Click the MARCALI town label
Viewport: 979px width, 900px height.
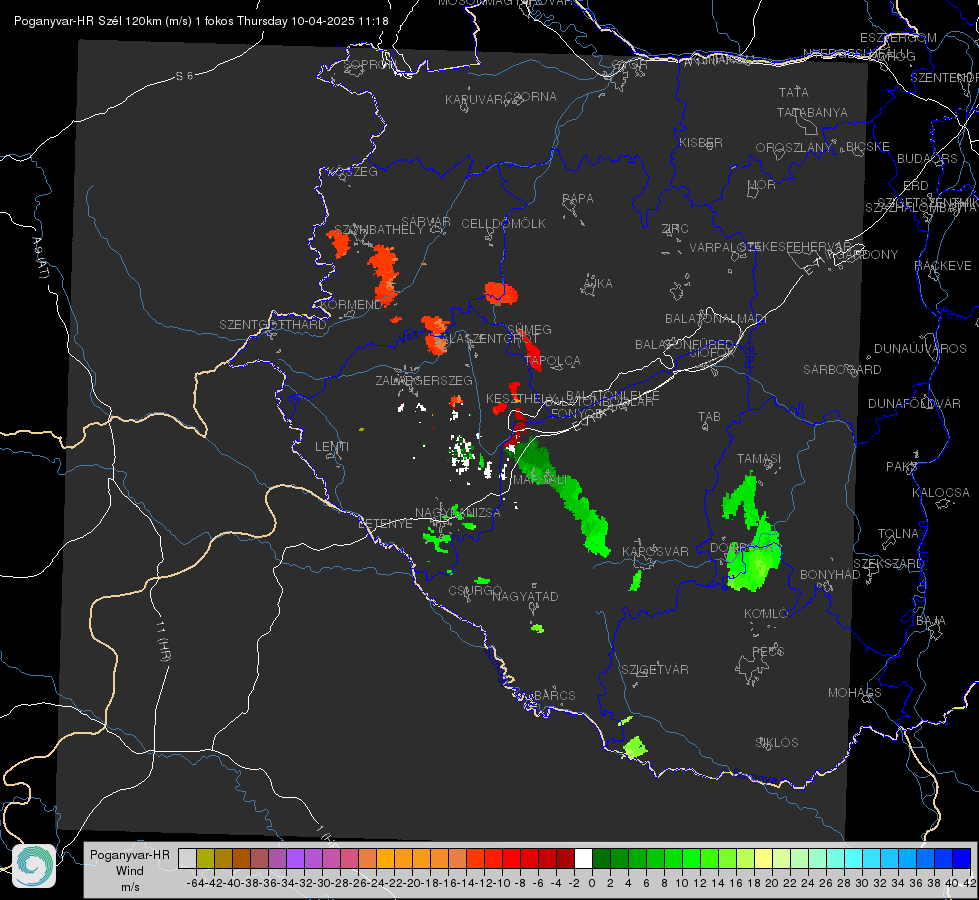click(541, 480)
